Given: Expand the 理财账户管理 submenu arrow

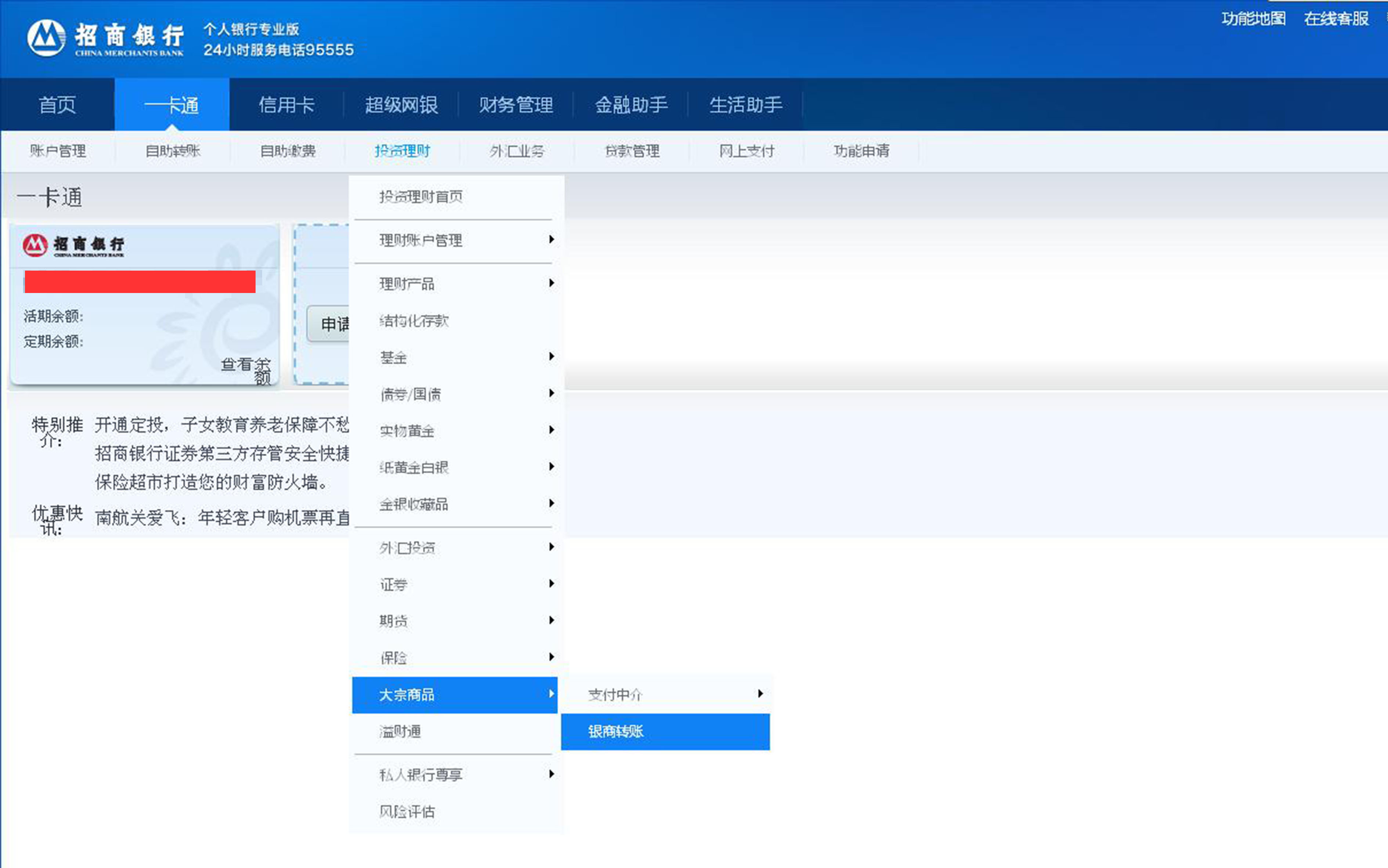Looking at the screenshot, I should click(551, 239).
